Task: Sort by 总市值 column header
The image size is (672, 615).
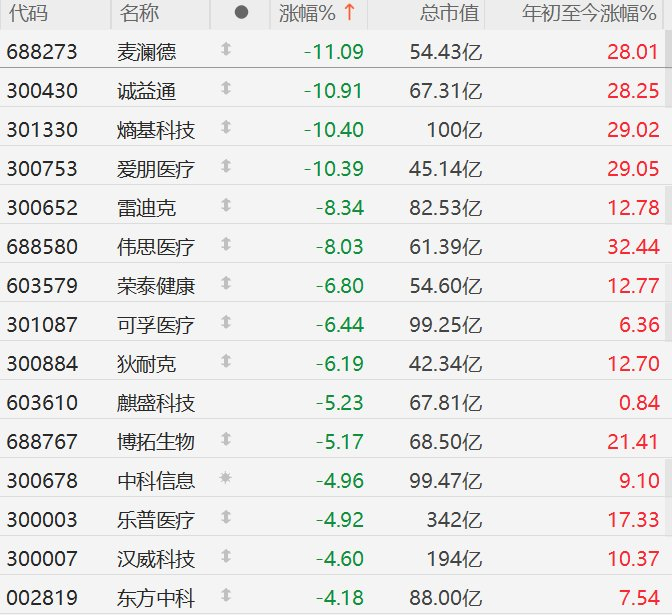Action: coord(426,14)
